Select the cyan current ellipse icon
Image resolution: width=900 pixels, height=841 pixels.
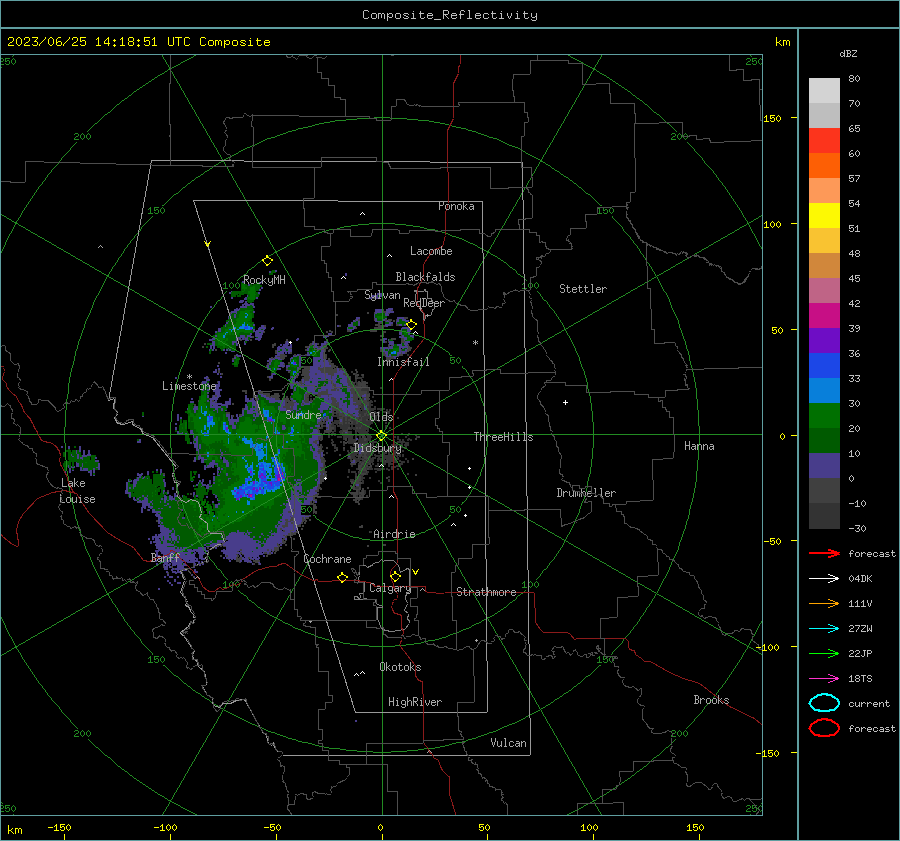[824, 703]
